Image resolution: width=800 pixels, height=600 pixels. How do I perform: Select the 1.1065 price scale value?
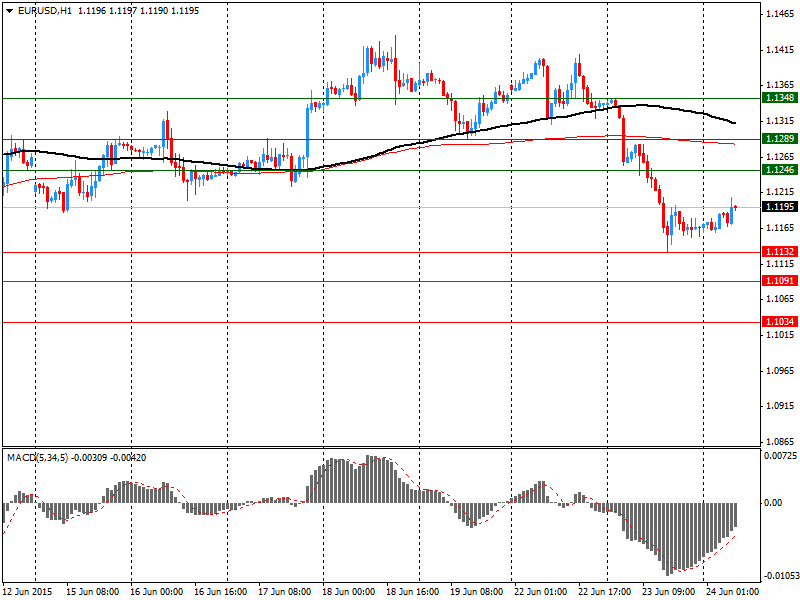(x=780, y=298)
